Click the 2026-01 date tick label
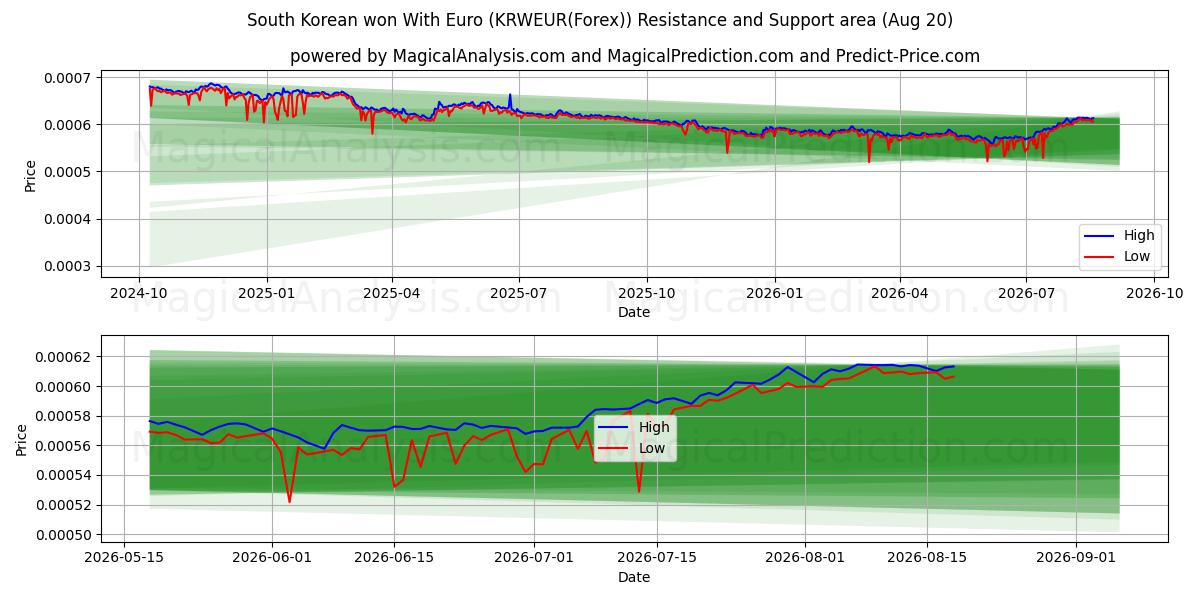Image resolution: width=1200 pixels, height=600 pixels. tap(775, 294)
